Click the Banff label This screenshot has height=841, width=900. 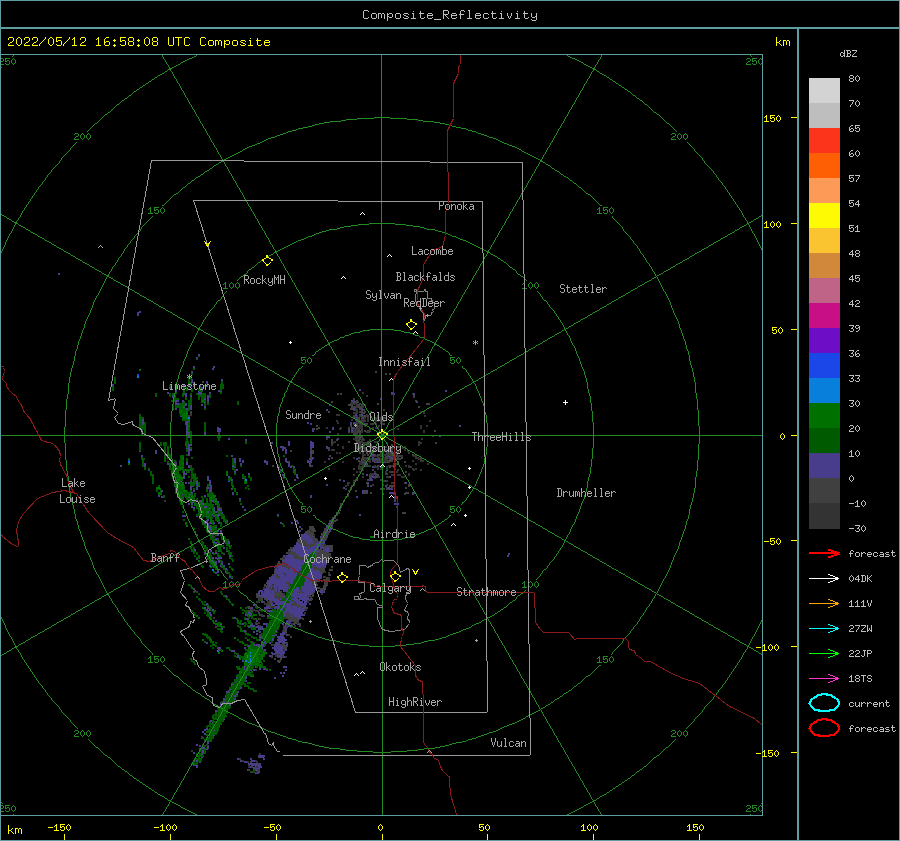165,558
